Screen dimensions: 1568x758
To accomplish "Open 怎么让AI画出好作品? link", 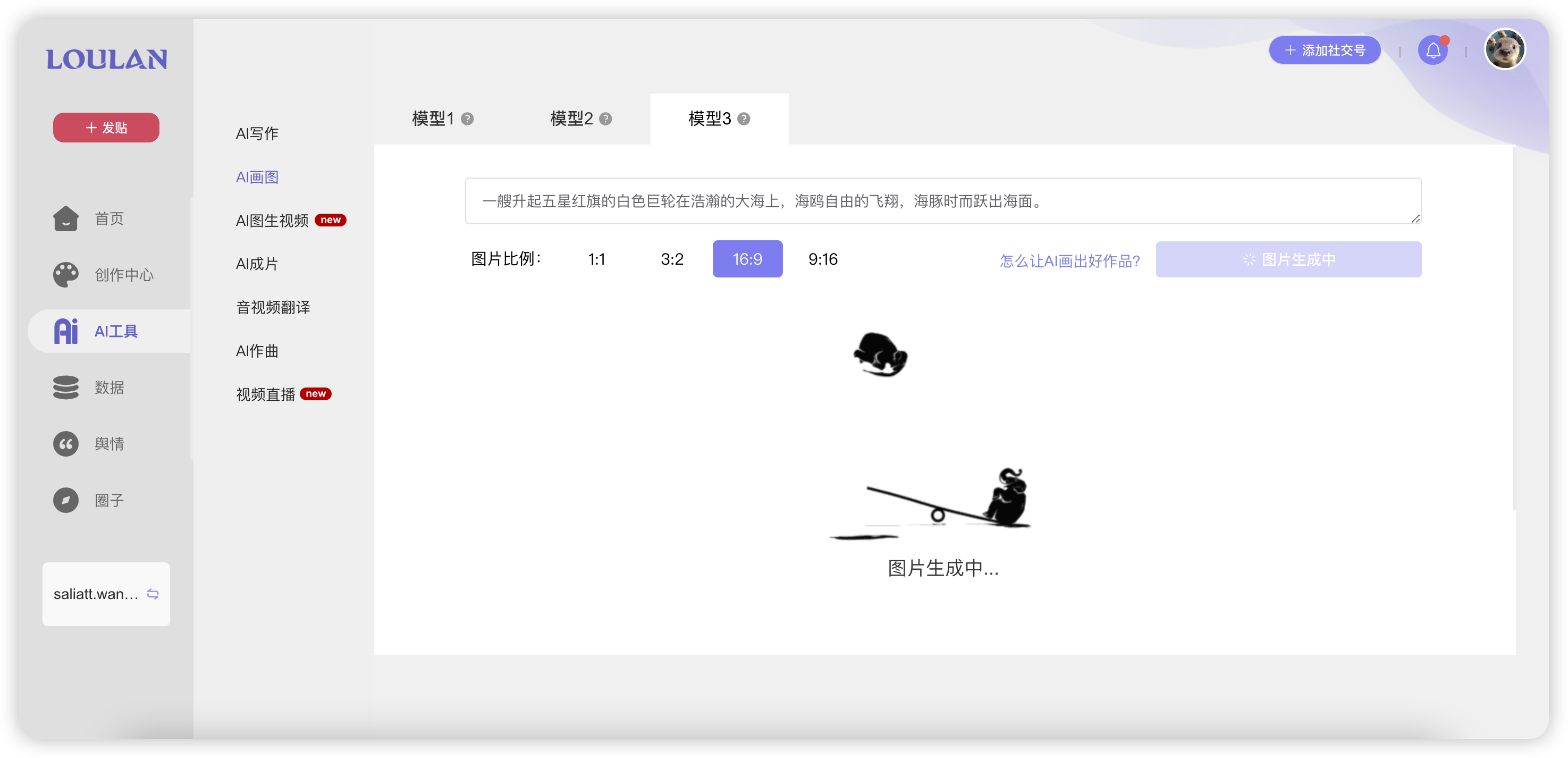I will [1069, 260].
